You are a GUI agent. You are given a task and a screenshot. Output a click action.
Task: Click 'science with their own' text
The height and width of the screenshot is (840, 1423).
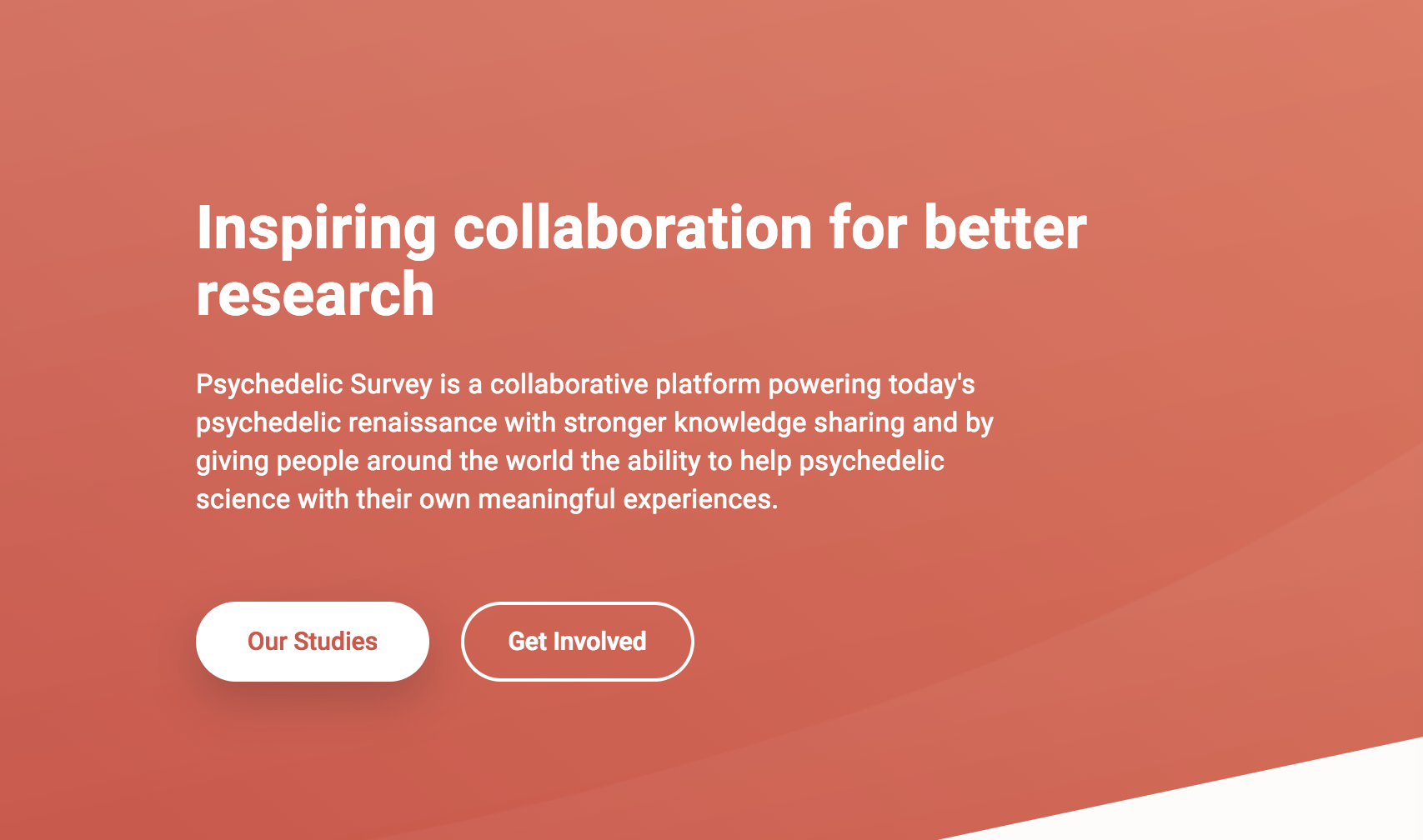pos(333,499)
